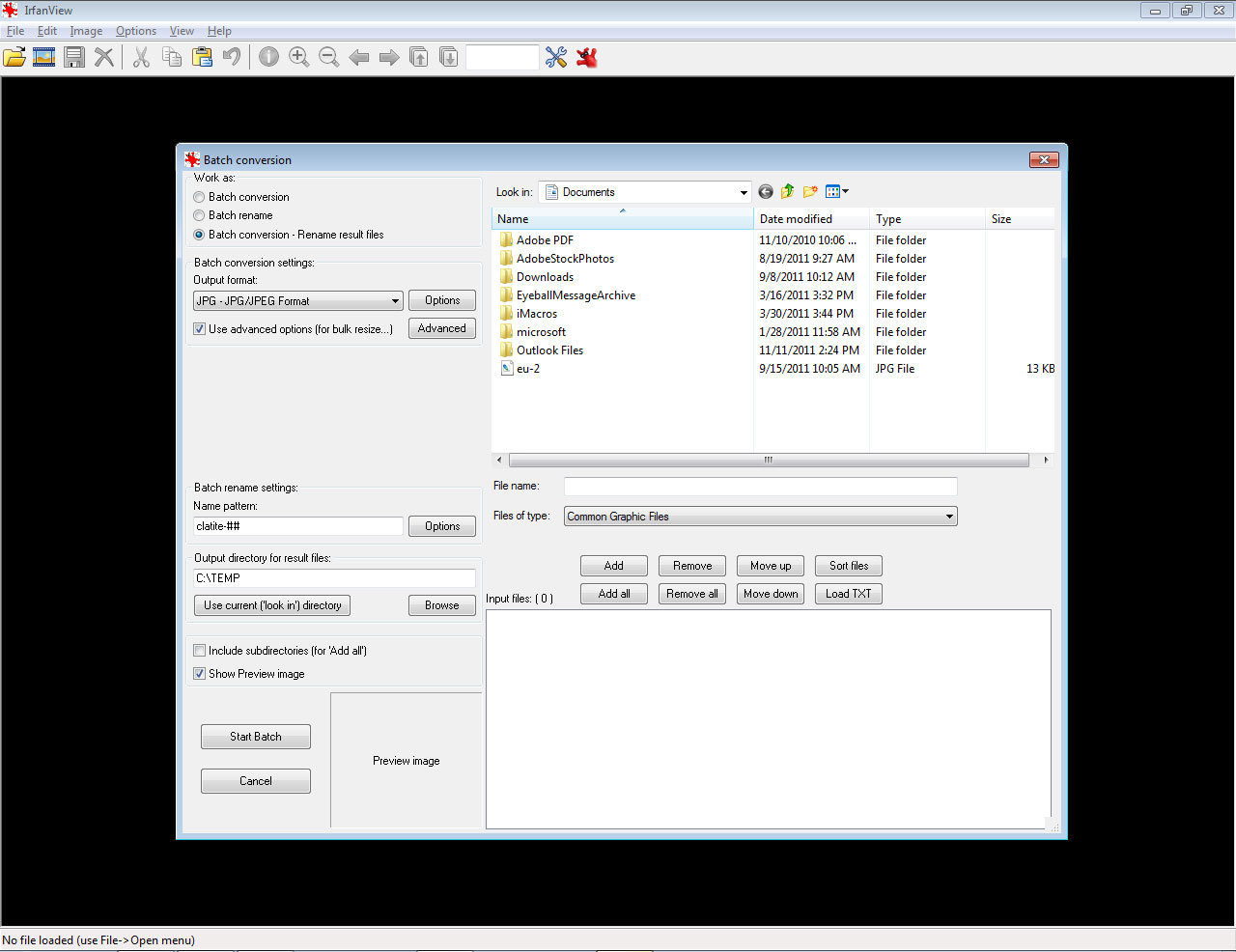This screenshot has width=1236, height=952.
Task: Click the Advanced button
Action: point(442,328)
